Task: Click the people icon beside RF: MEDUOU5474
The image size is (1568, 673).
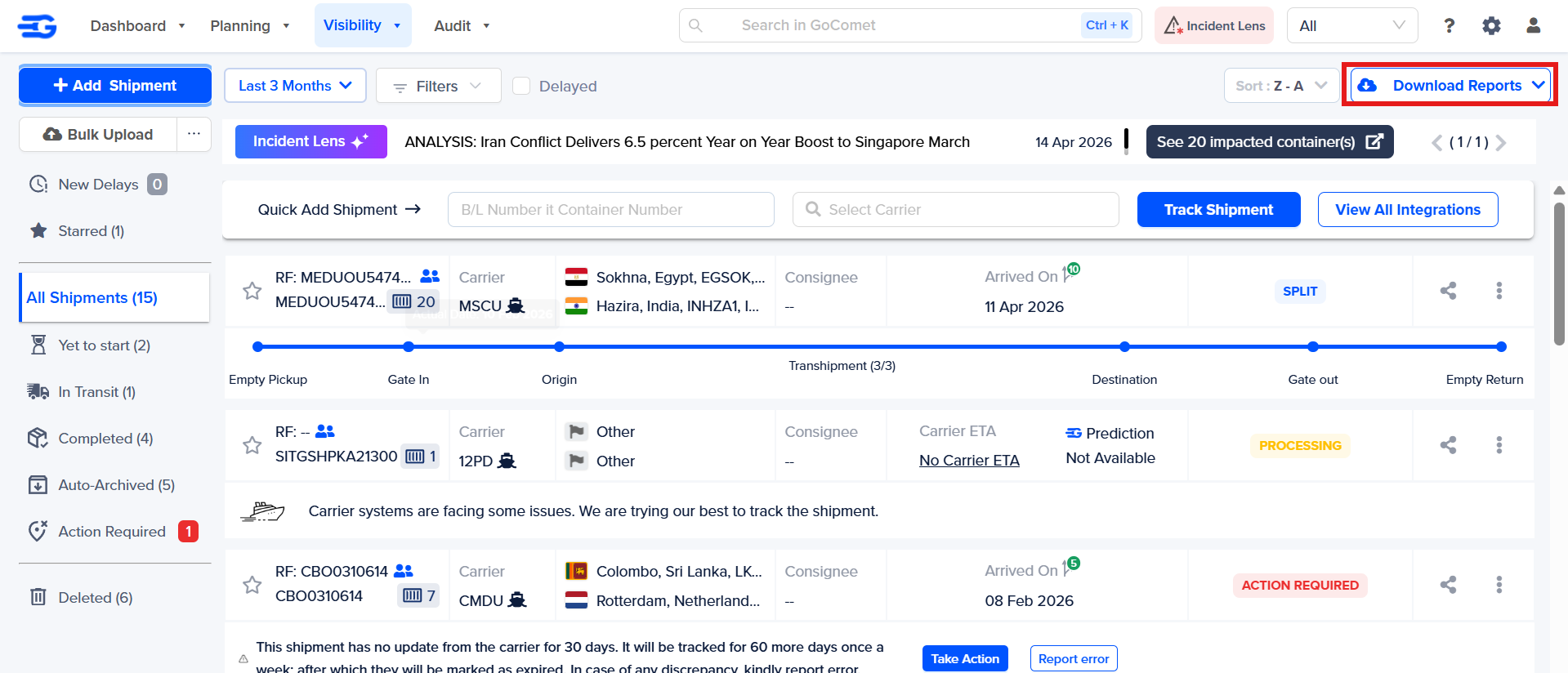Action: pos(430,276)
